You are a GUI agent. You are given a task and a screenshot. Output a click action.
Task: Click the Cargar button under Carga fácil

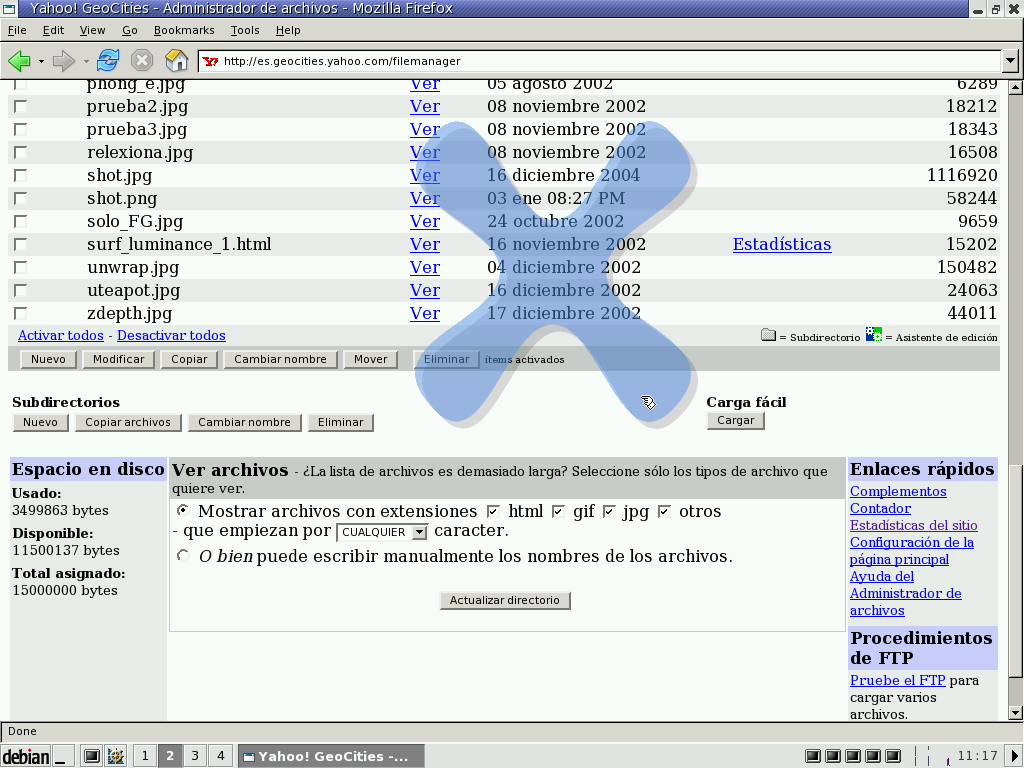tap(736, 421)
